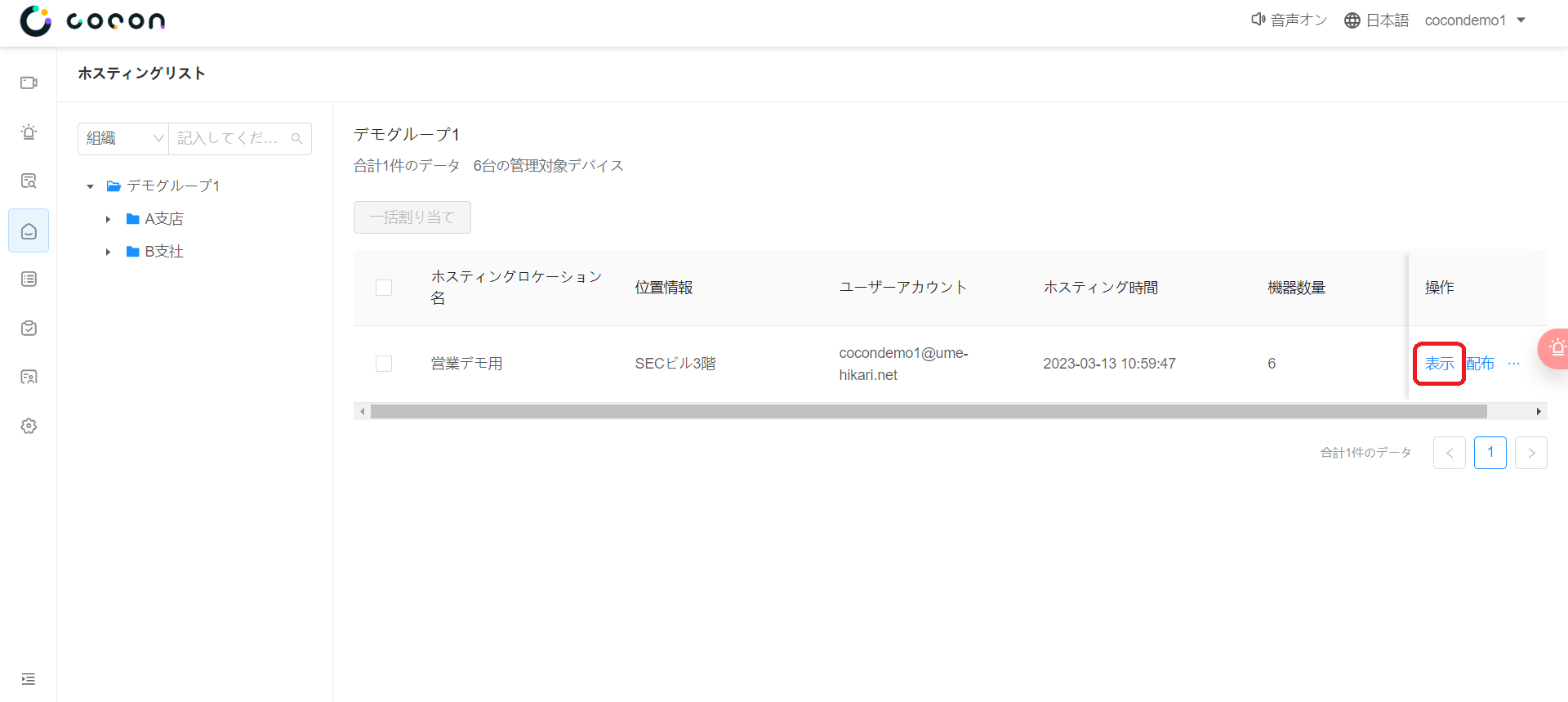Click the floating red alarm button
This screenshot has width=1568, height=702.
coord(1554,349)
